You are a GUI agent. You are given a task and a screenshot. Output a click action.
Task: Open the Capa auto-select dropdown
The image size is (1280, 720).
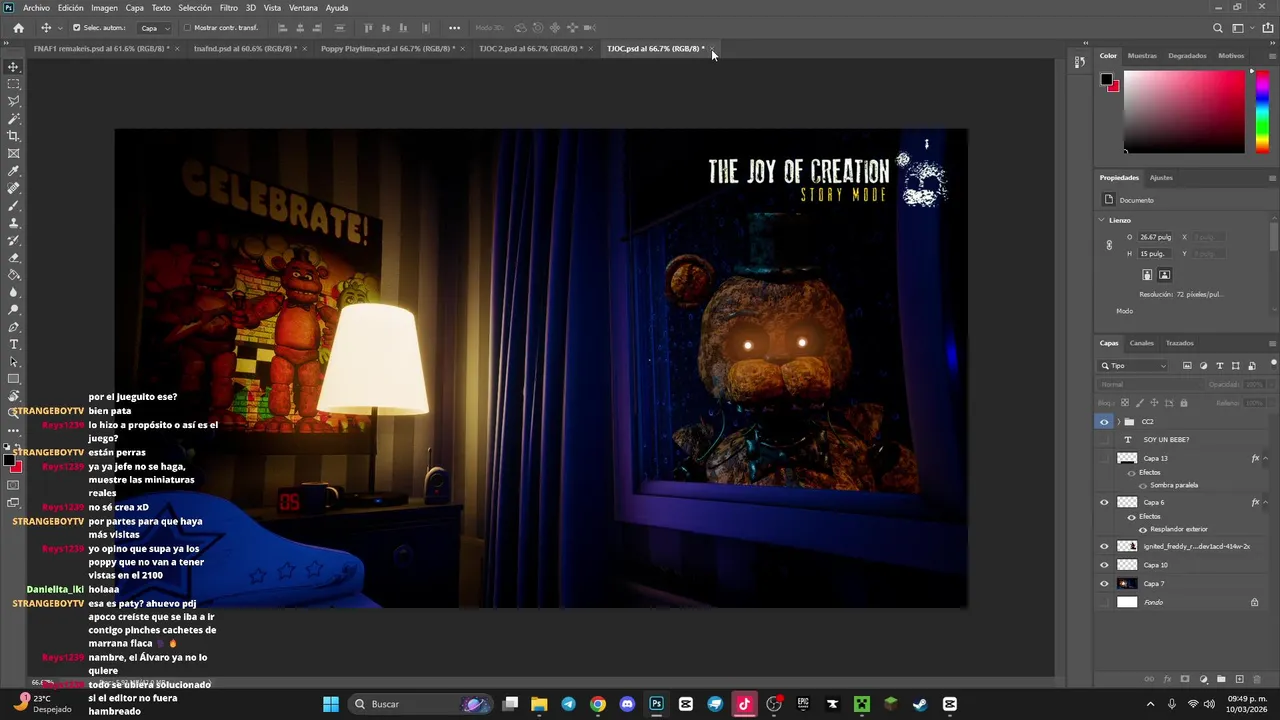[x=154, y=28]
